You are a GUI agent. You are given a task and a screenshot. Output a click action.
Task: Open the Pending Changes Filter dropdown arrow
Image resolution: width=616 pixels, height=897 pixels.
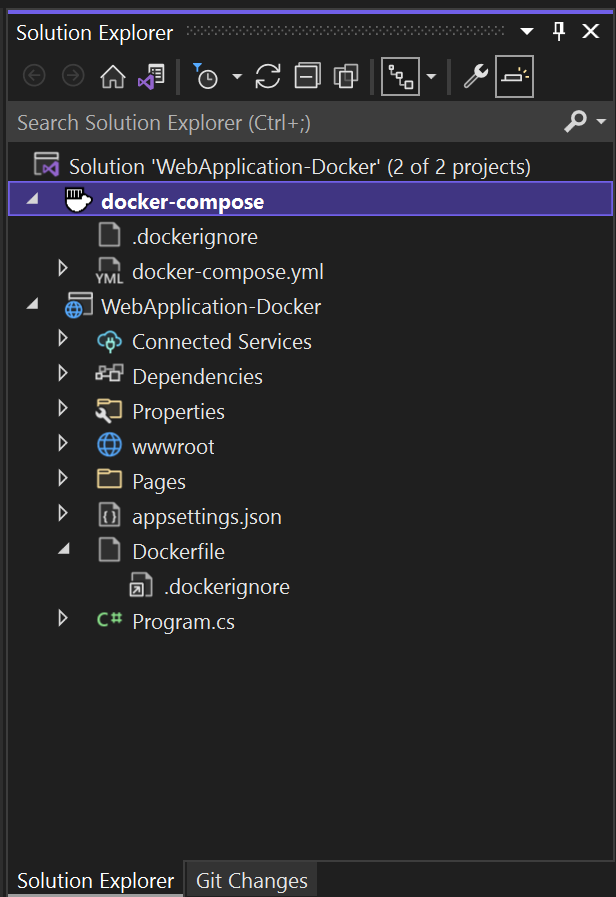(x=236, y=76)
